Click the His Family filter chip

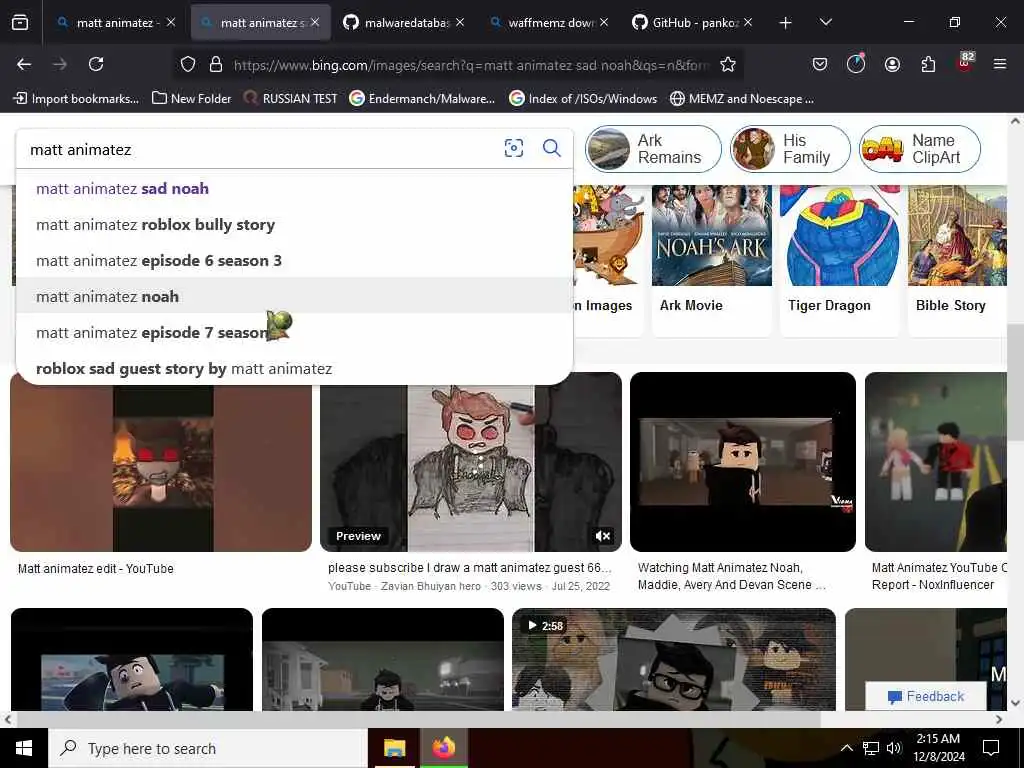[x=790, y=149]
